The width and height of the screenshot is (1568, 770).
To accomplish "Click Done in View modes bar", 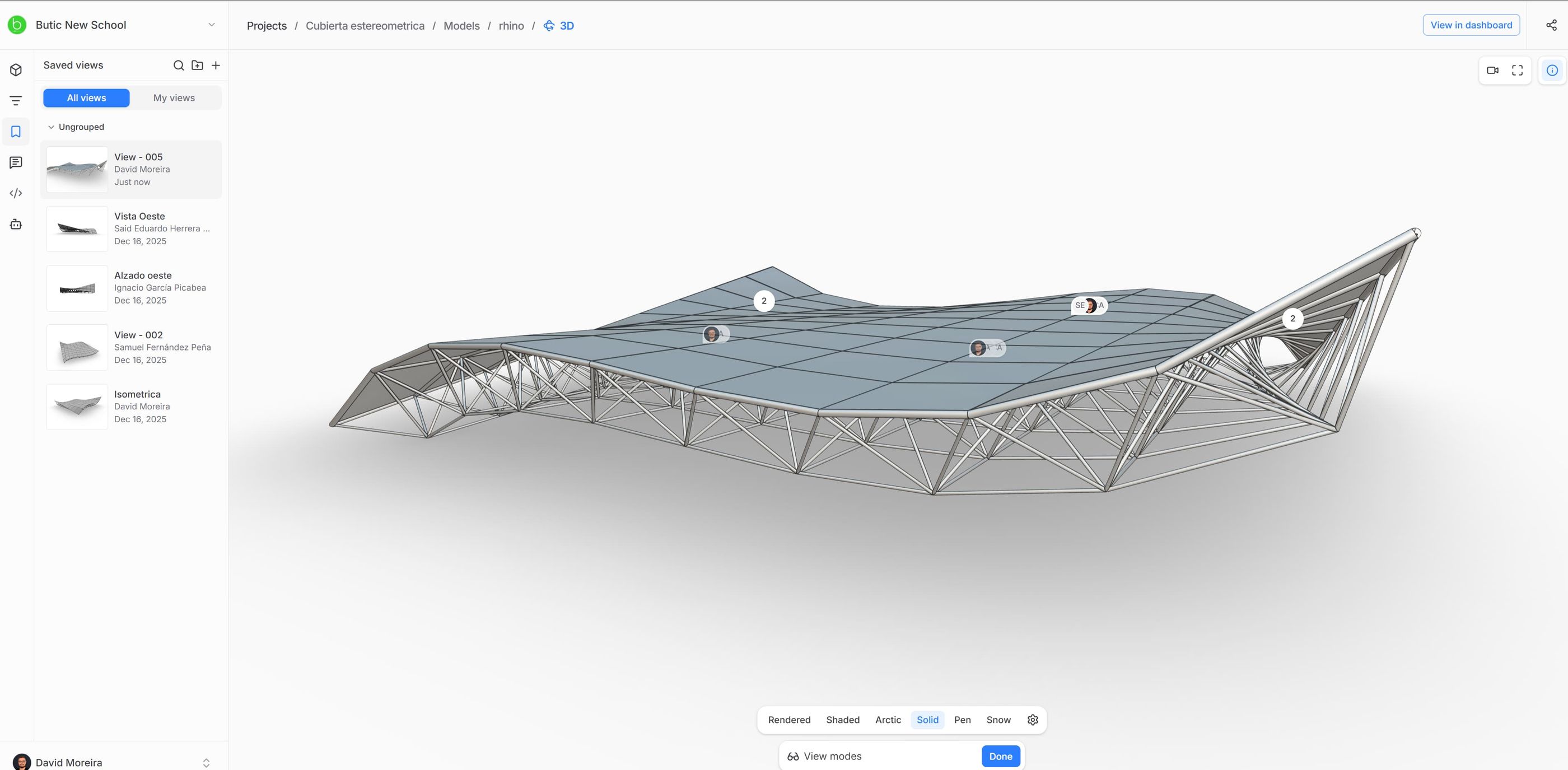I will pos(1000,756).
